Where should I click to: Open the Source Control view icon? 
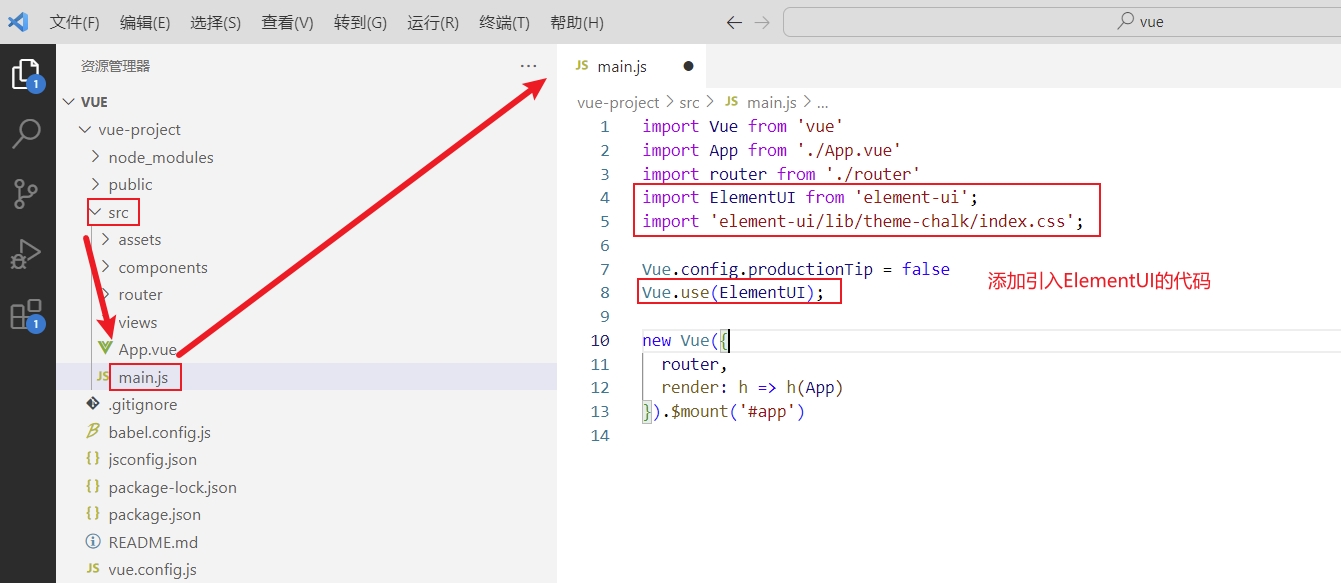[x=27, y=194]
